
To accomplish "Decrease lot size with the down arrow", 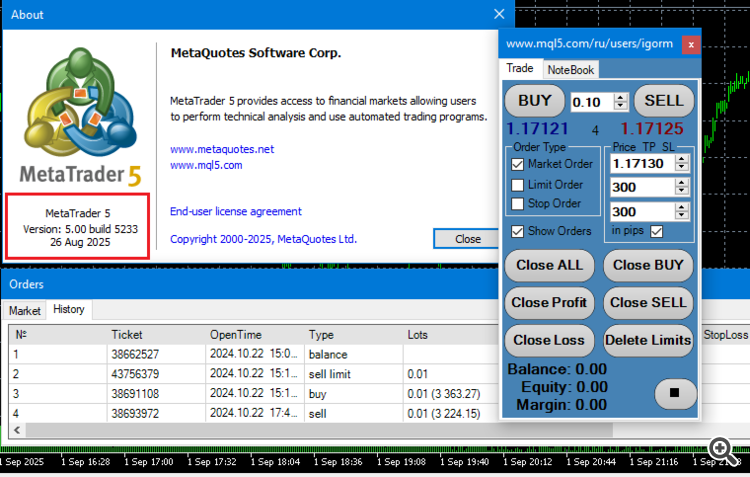I will (x=621, y=106).
